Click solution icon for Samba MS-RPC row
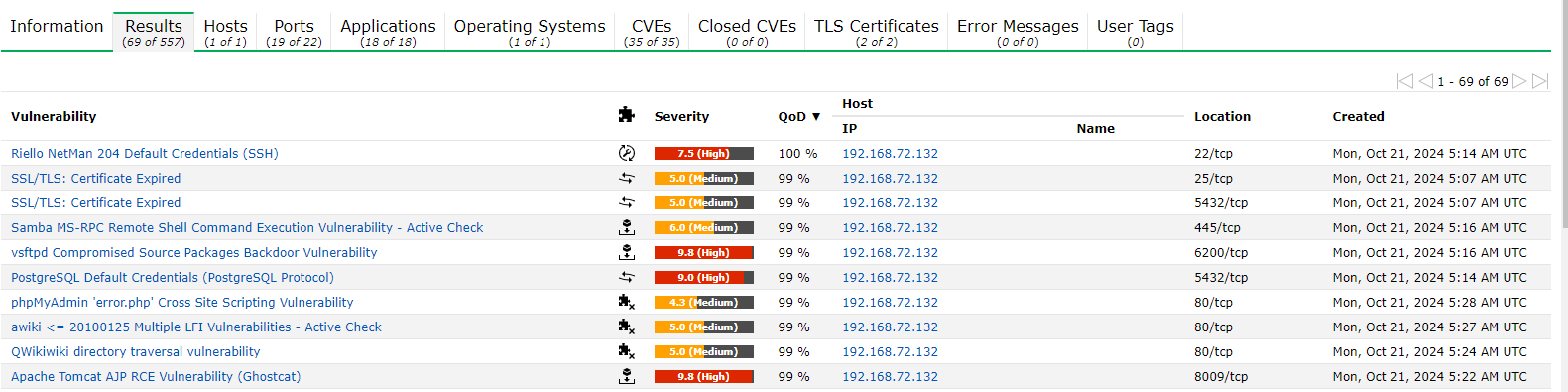This screenshot has width=1568, height=392. click(626, 227)
